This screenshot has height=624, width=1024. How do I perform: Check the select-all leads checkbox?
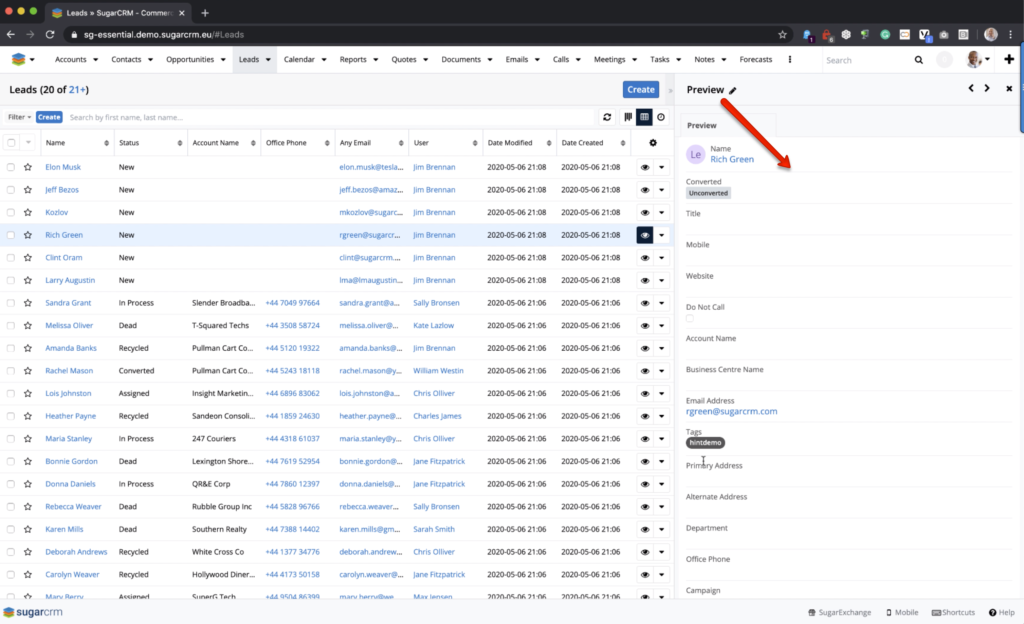pyautogui.click(x=11, y=143)
